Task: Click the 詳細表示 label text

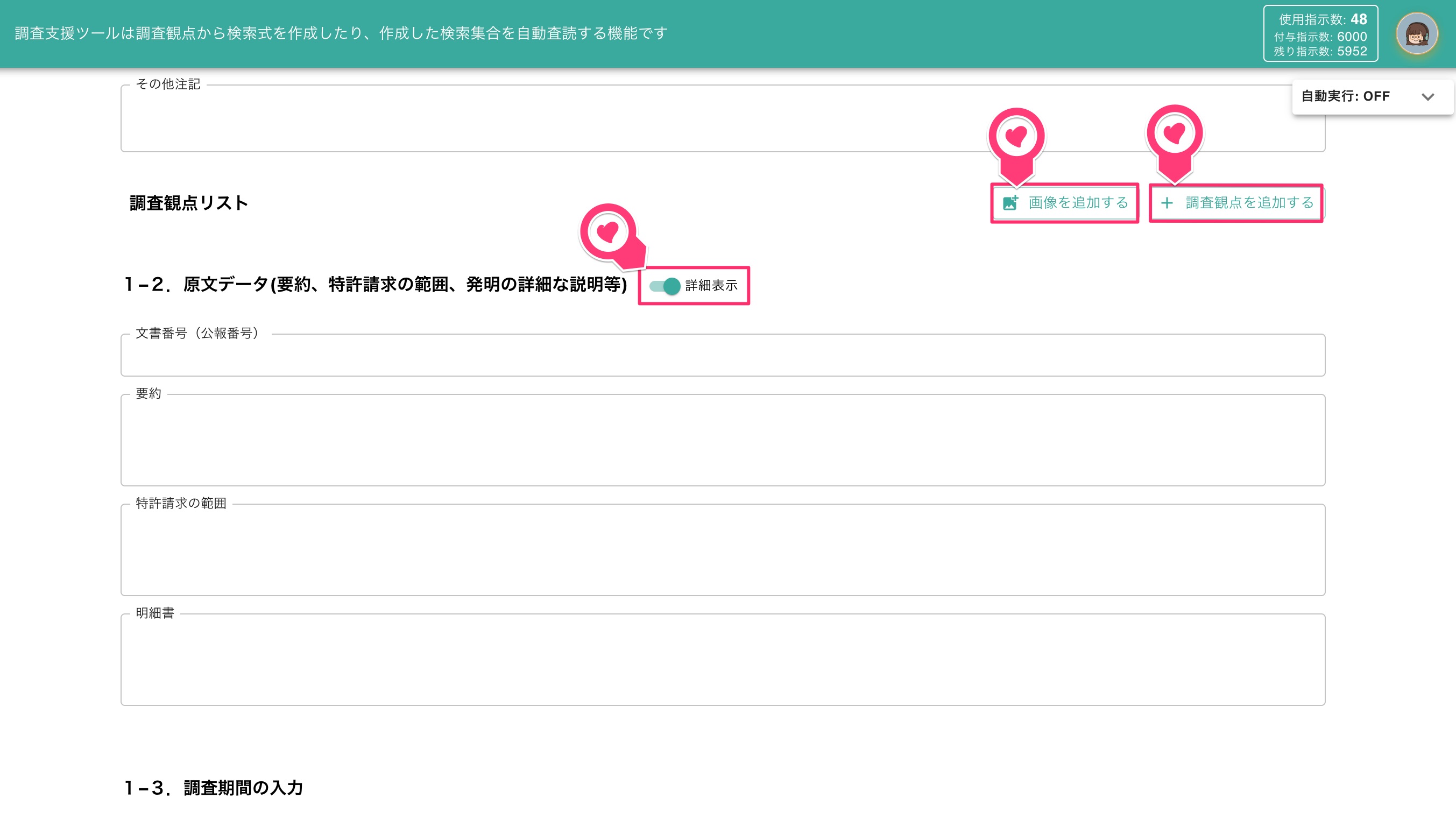Action: 711,285
